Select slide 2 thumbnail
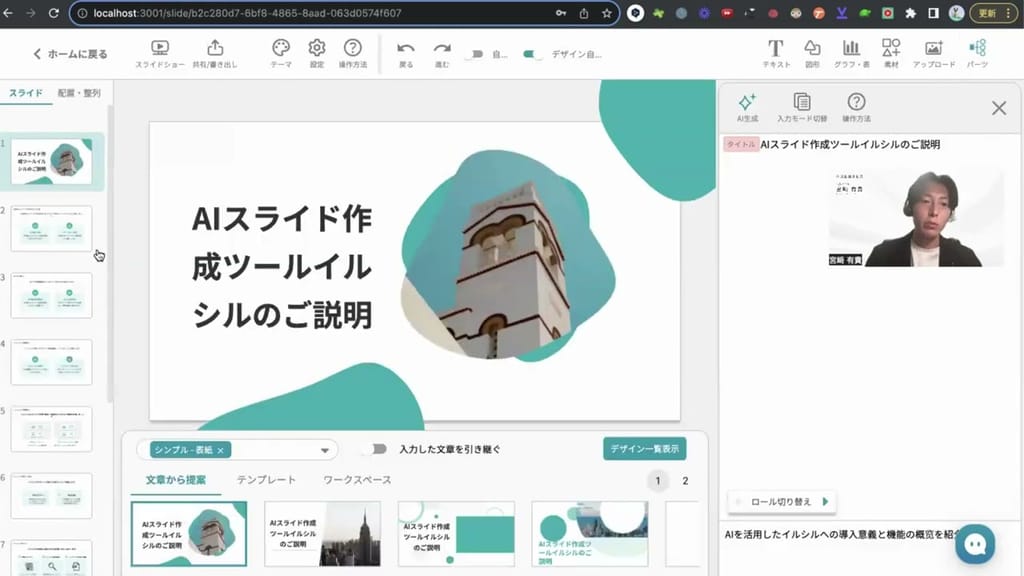The width and height of the screenshot is (1024, 576). [52, 229]
